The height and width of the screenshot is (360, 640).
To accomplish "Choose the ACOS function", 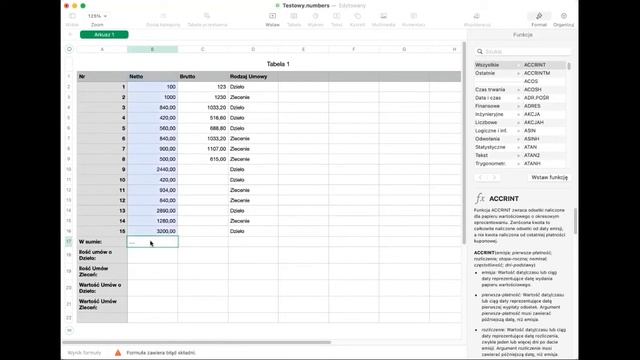I will pos(544,81).
